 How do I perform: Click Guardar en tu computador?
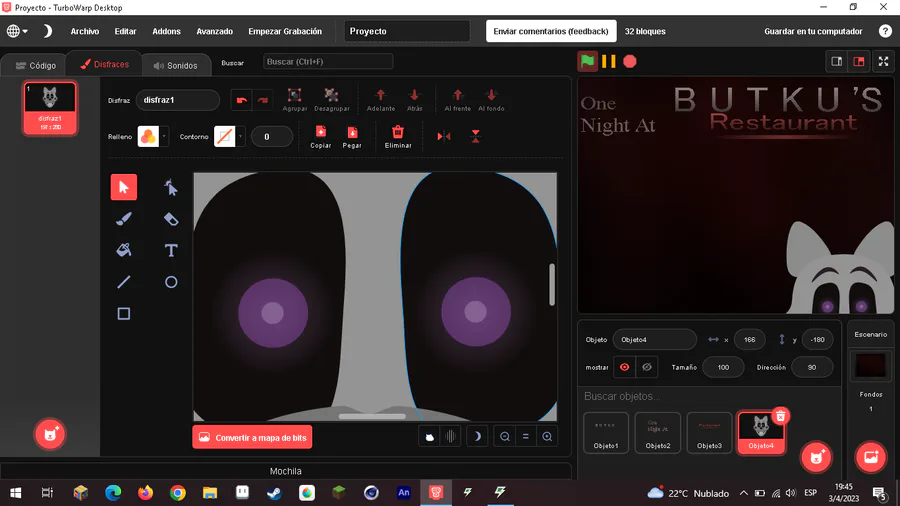tap(813, 31)
